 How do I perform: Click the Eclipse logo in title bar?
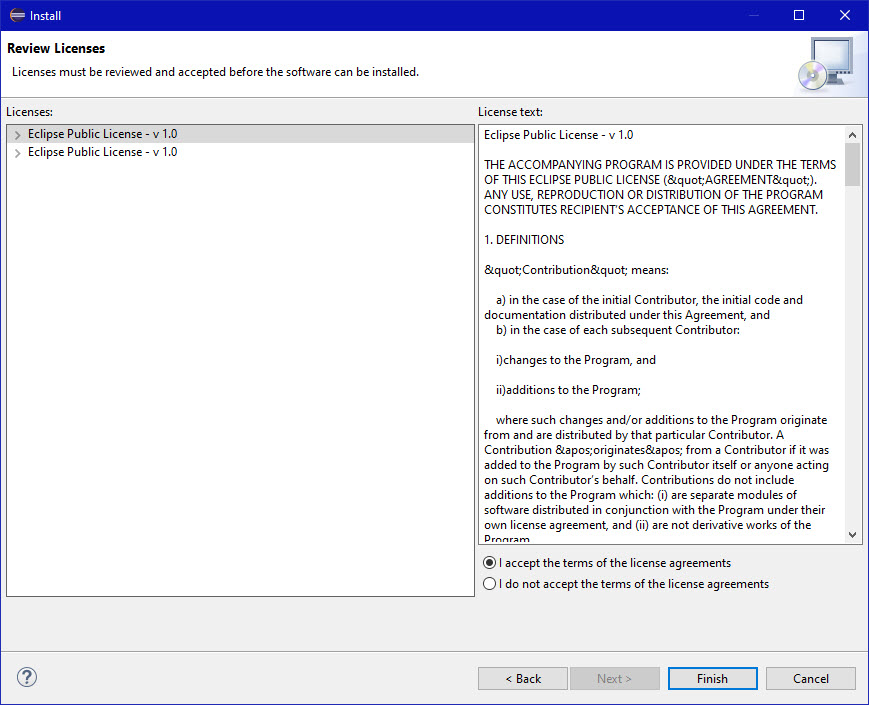point(17,15)
